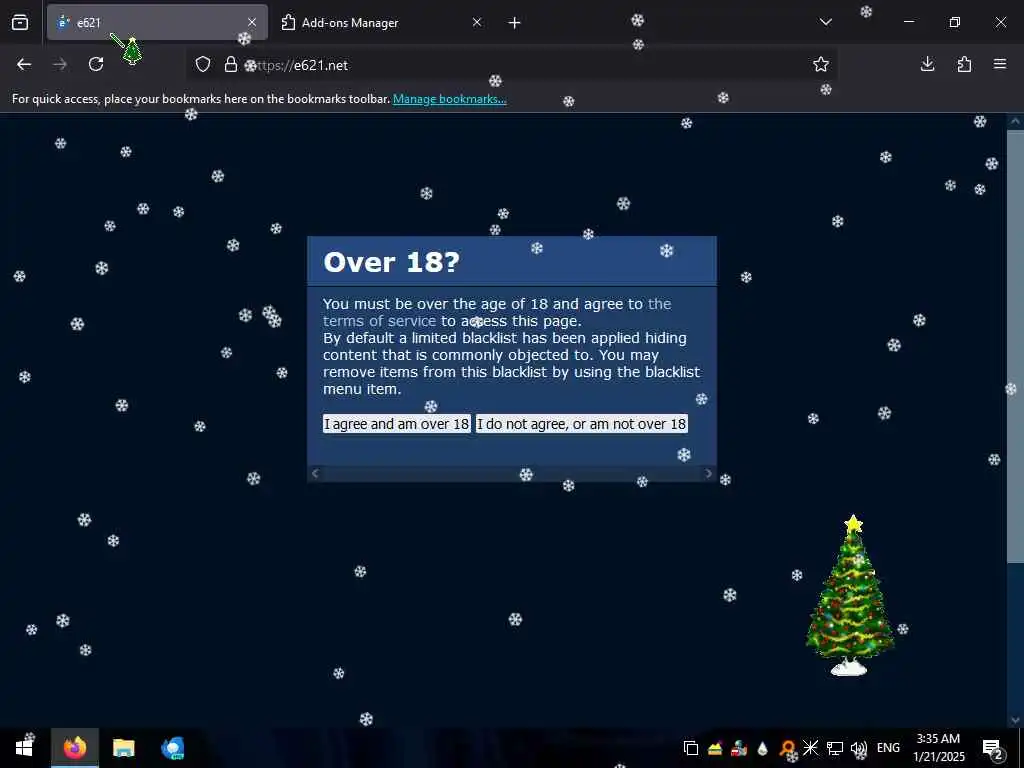This screenshot has height=768, width=1024.
Task: Open the tracking protection shield icon
Action: (x=203, y=64)
